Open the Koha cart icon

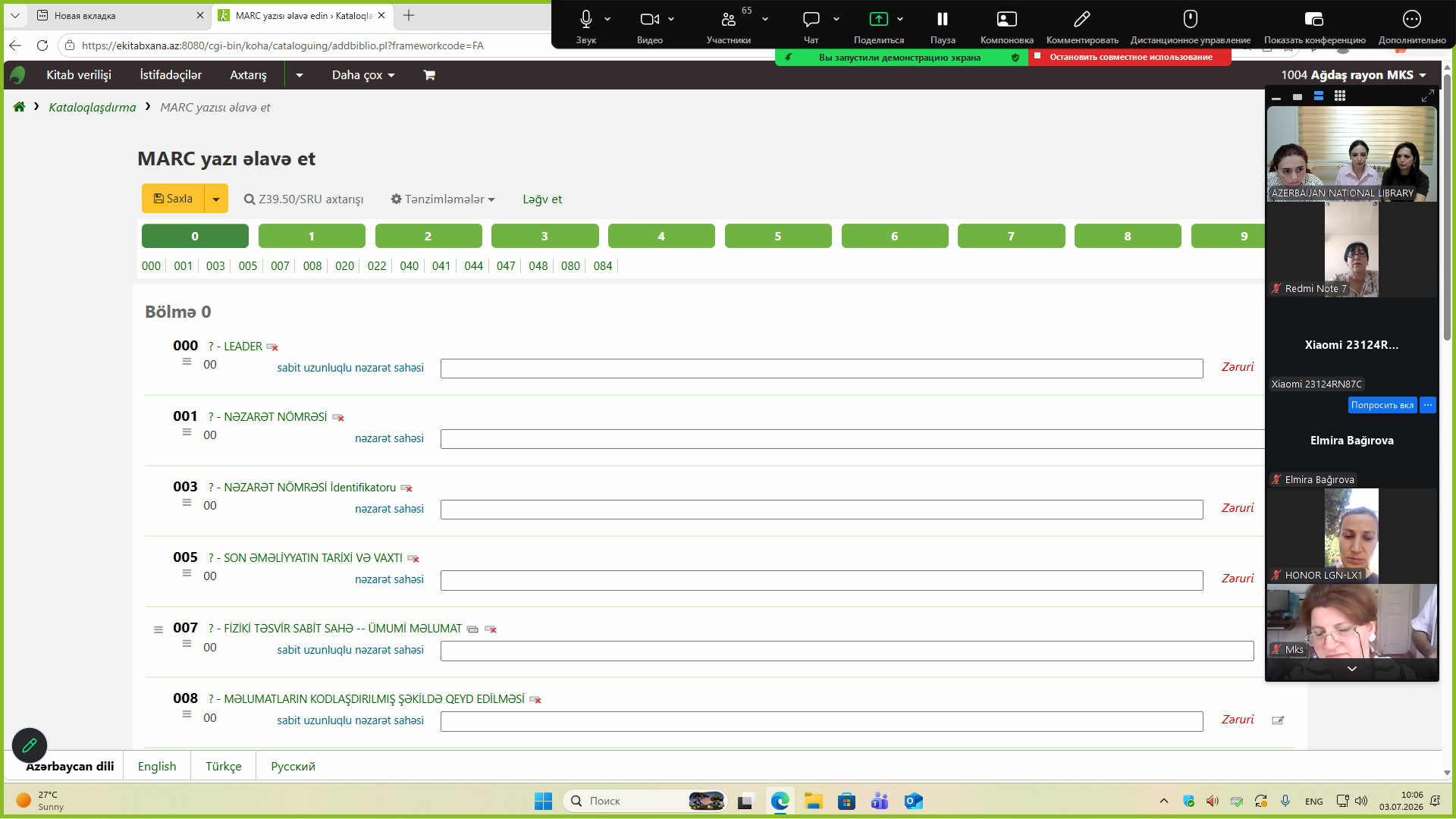tap(429, 75)
